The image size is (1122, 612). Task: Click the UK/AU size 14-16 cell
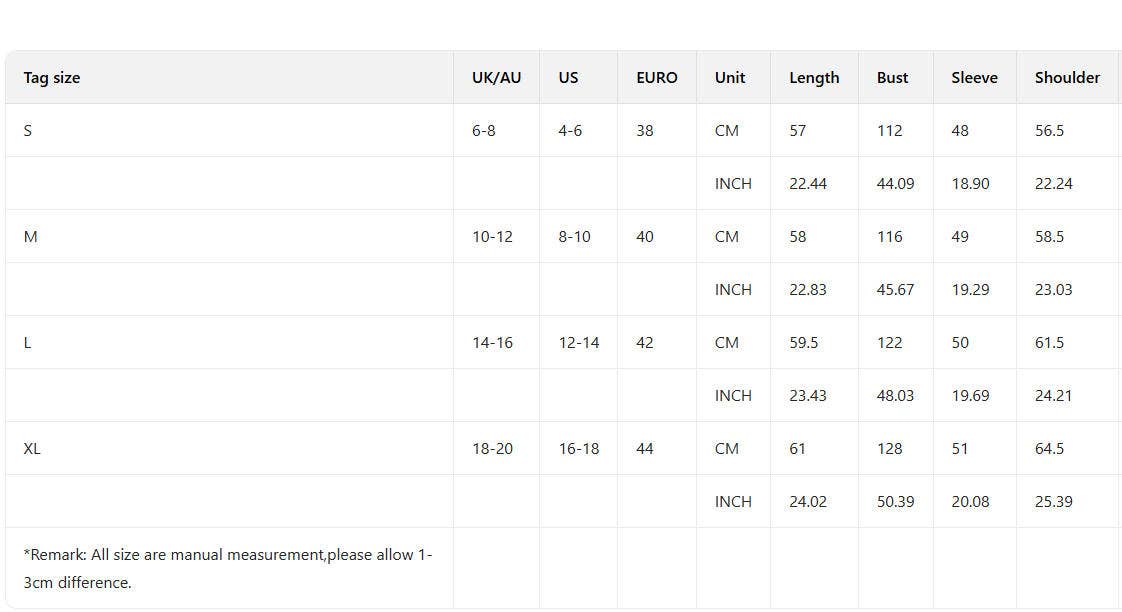coord(492,343)
